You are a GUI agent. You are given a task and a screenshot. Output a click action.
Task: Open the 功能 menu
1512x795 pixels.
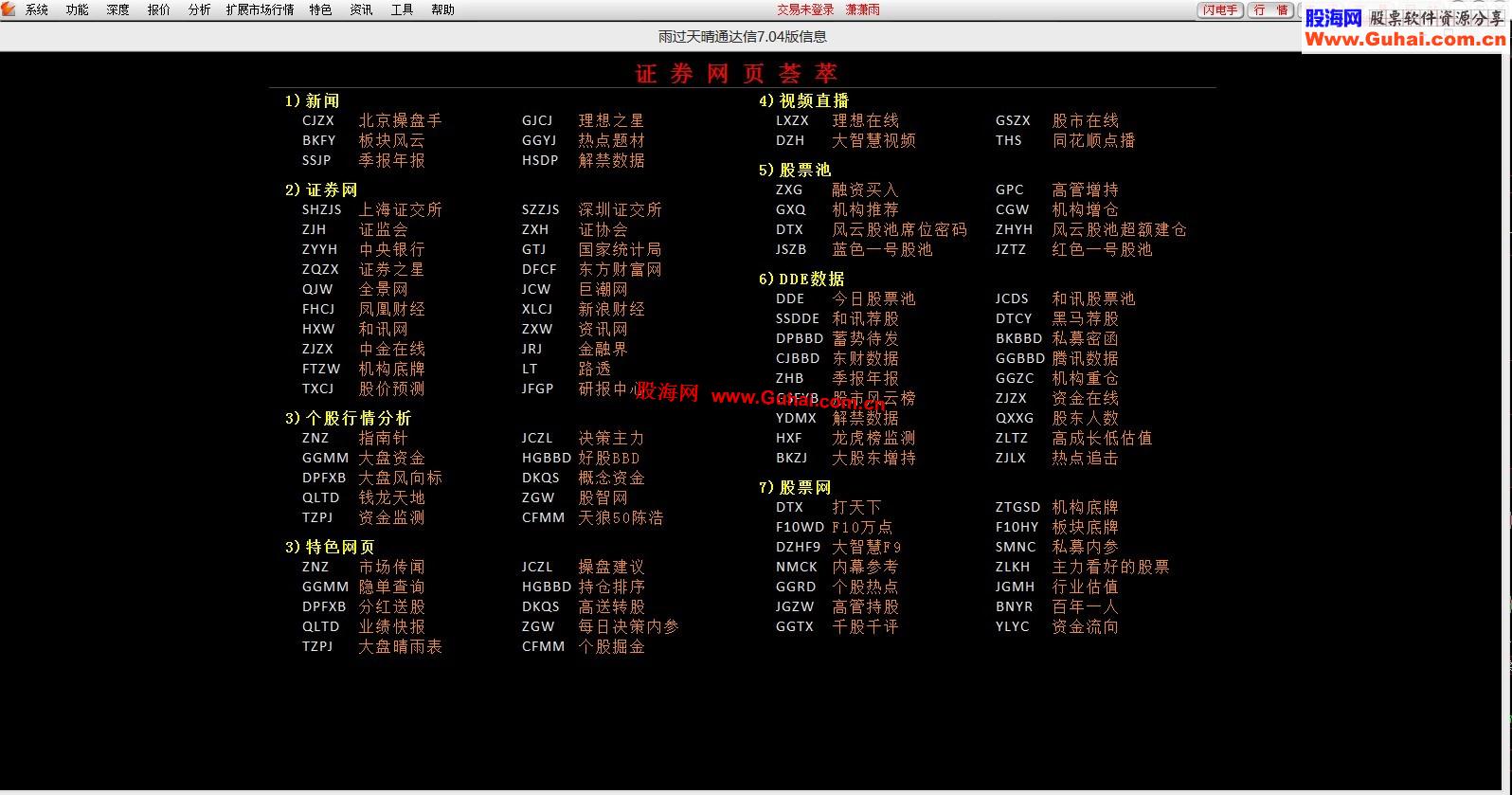78,9
